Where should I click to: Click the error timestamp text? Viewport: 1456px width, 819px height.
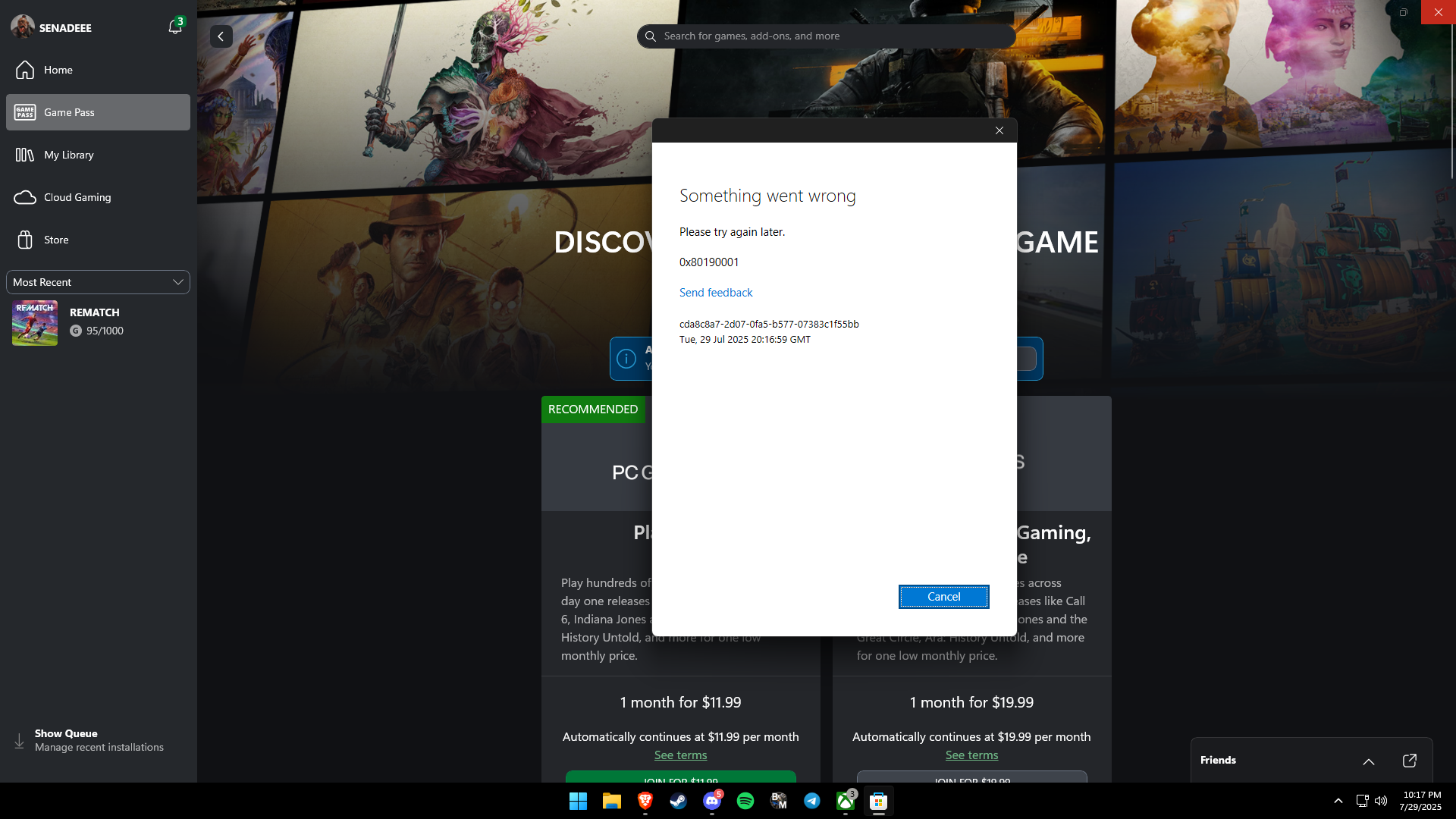pyautogui.click(x=745, y=340)
